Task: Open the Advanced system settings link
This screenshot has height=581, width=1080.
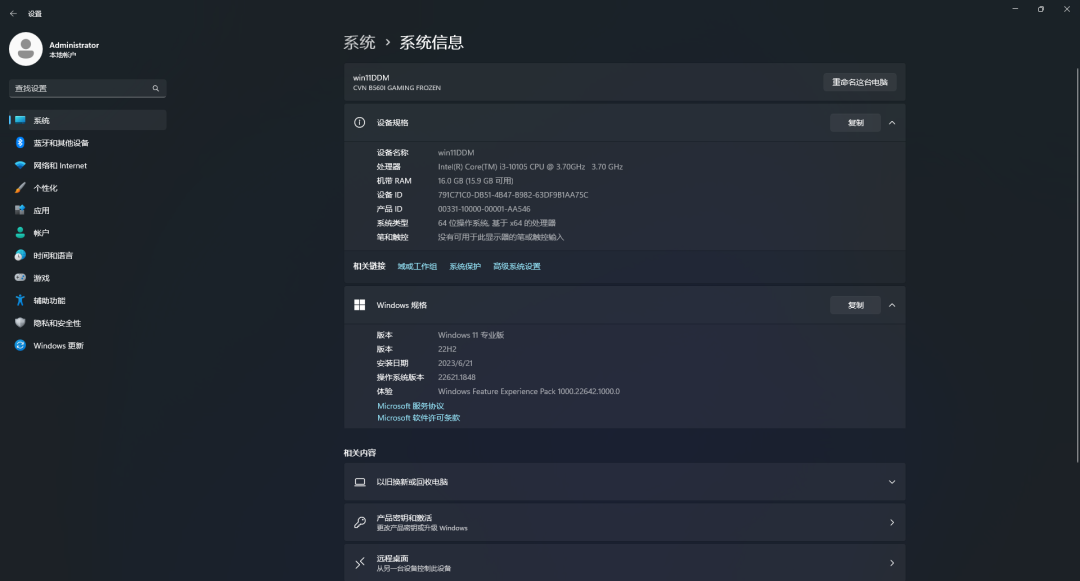Action: (x=516, y=267)
